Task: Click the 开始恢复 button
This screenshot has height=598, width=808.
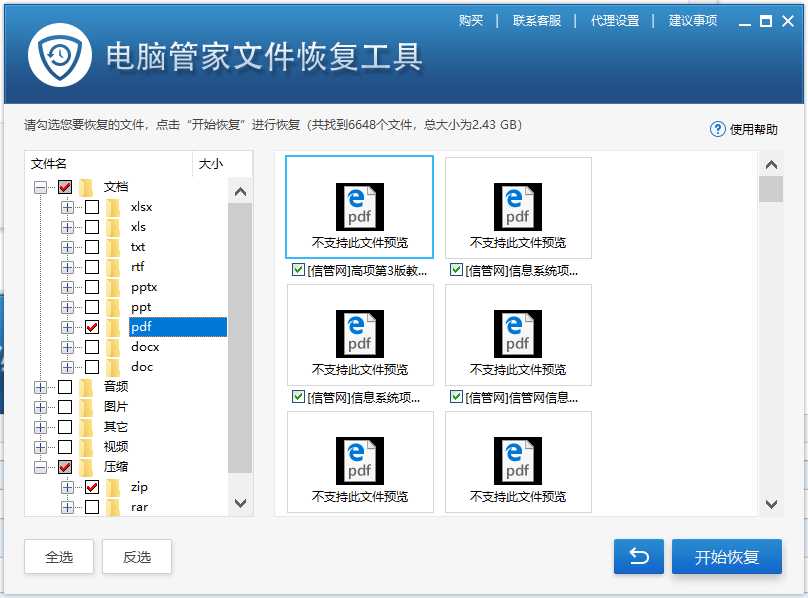Action: [727, 557]
